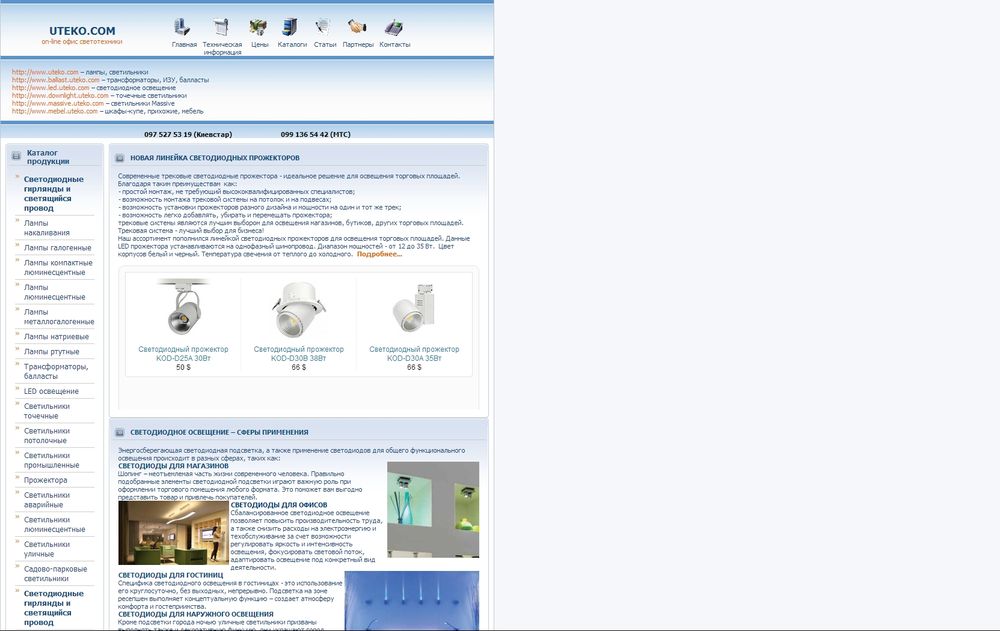Click the blue hotel lighting photo
The image size is (1000, 631).
tap(411, 600)
